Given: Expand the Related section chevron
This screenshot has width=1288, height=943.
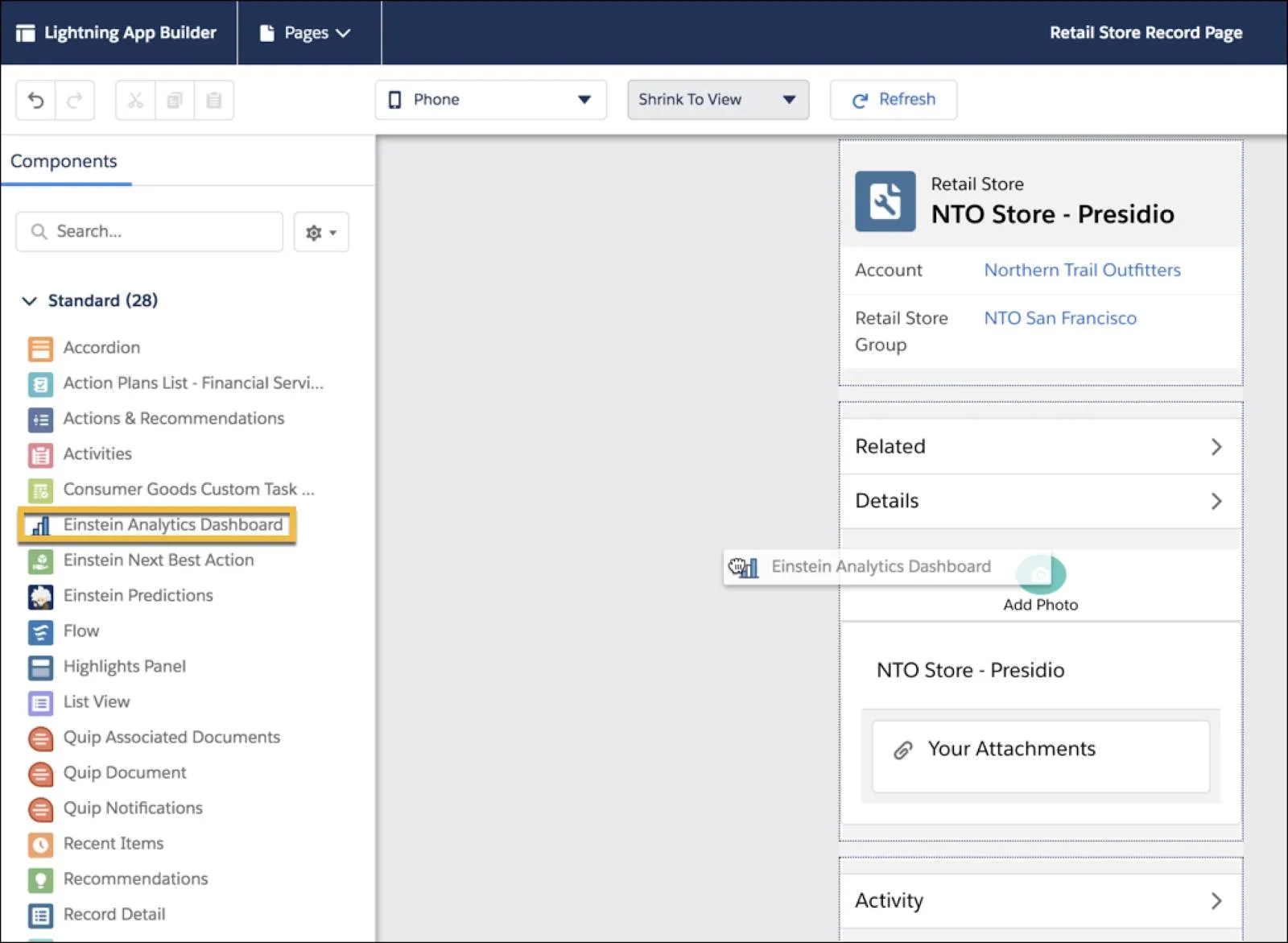Looking at the screenshot, I should click(x=1216, y=447).
